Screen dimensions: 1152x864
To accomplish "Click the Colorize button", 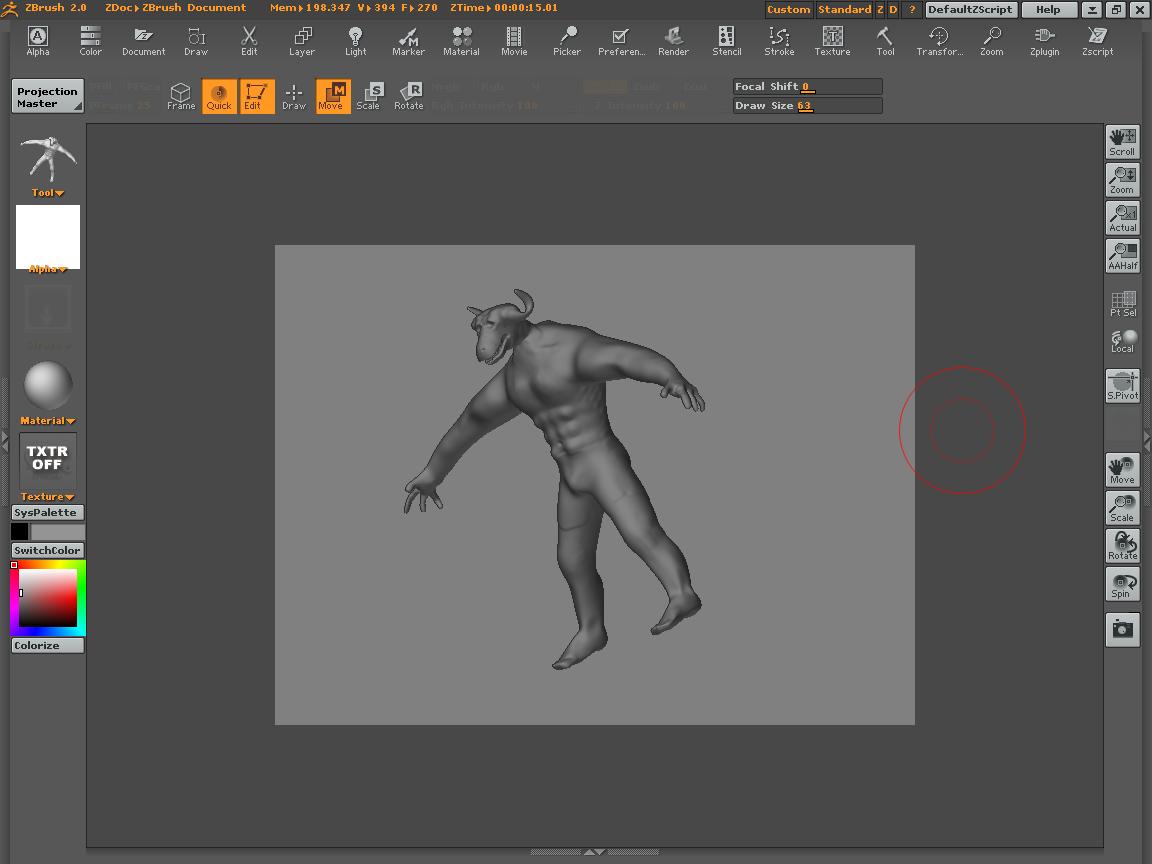I will tap(47, 645).
